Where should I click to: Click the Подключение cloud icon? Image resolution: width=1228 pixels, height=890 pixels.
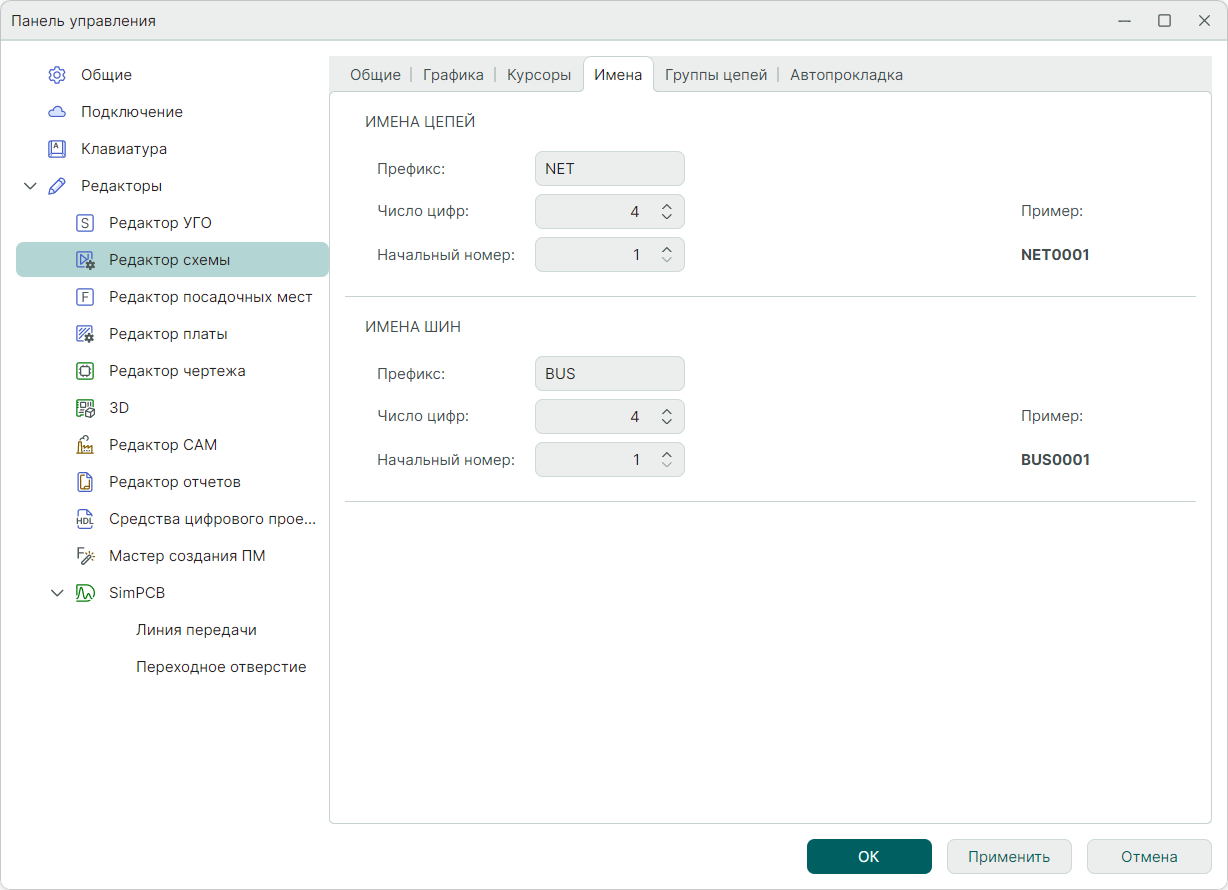point(57,112)
